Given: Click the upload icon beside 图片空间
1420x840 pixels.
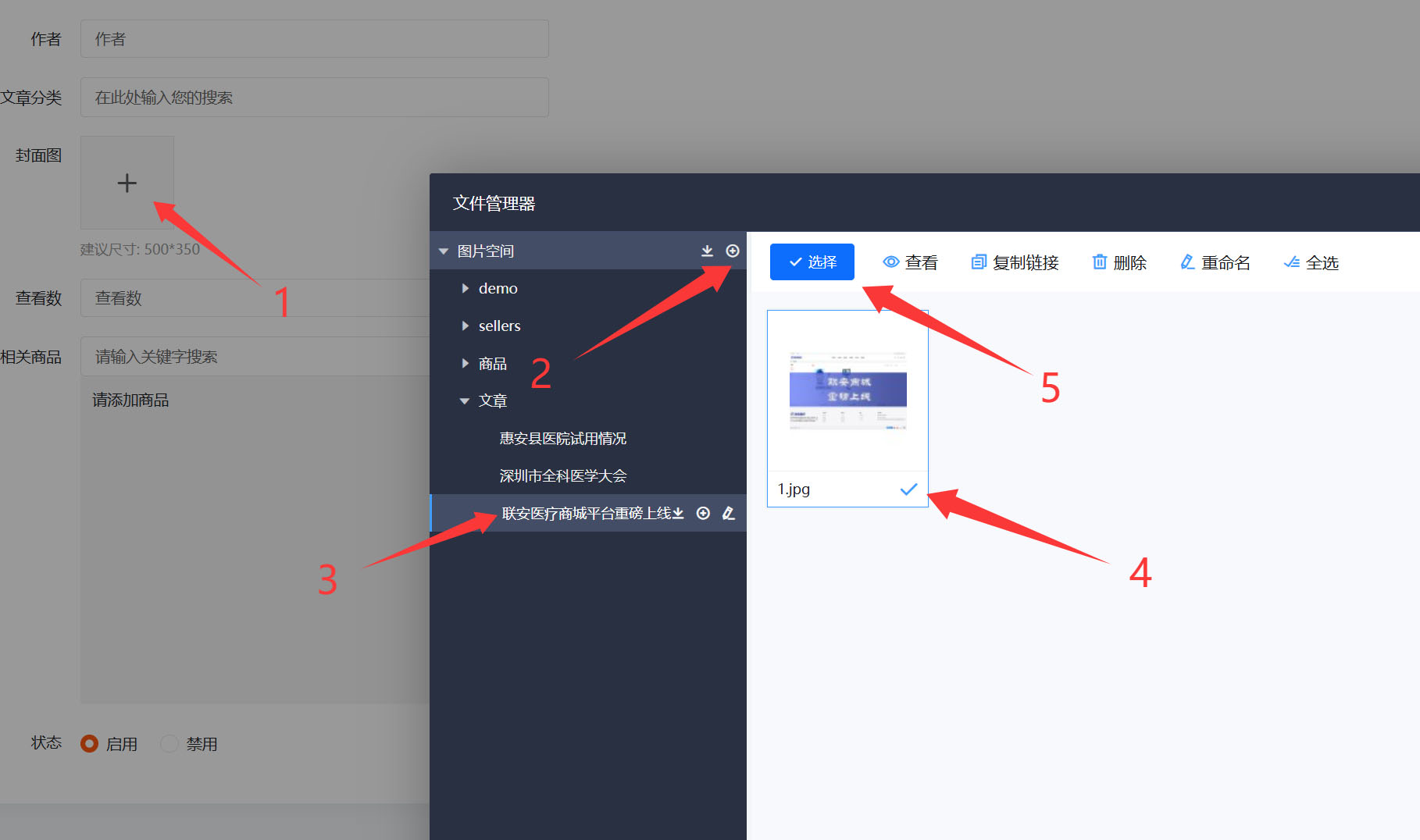Looking at the screenshot, I should click(x=707, y=251).
